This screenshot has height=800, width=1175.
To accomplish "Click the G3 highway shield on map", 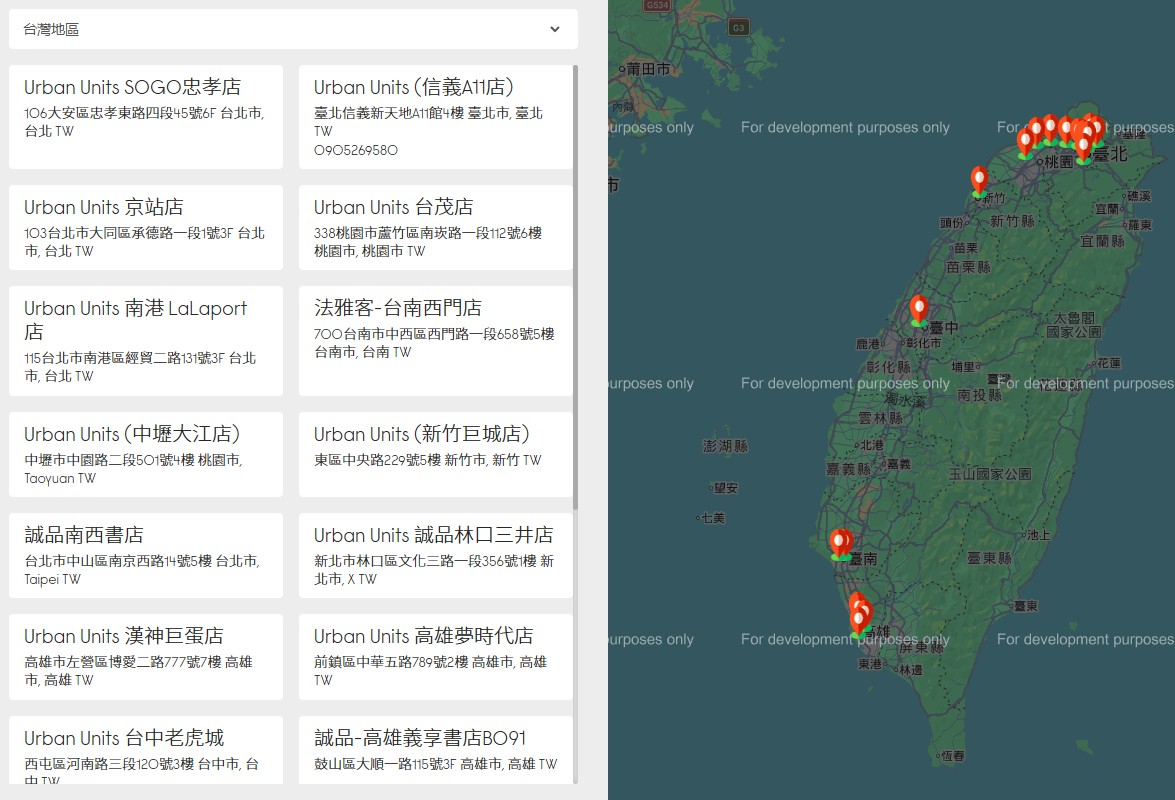I will pos(738,28).
